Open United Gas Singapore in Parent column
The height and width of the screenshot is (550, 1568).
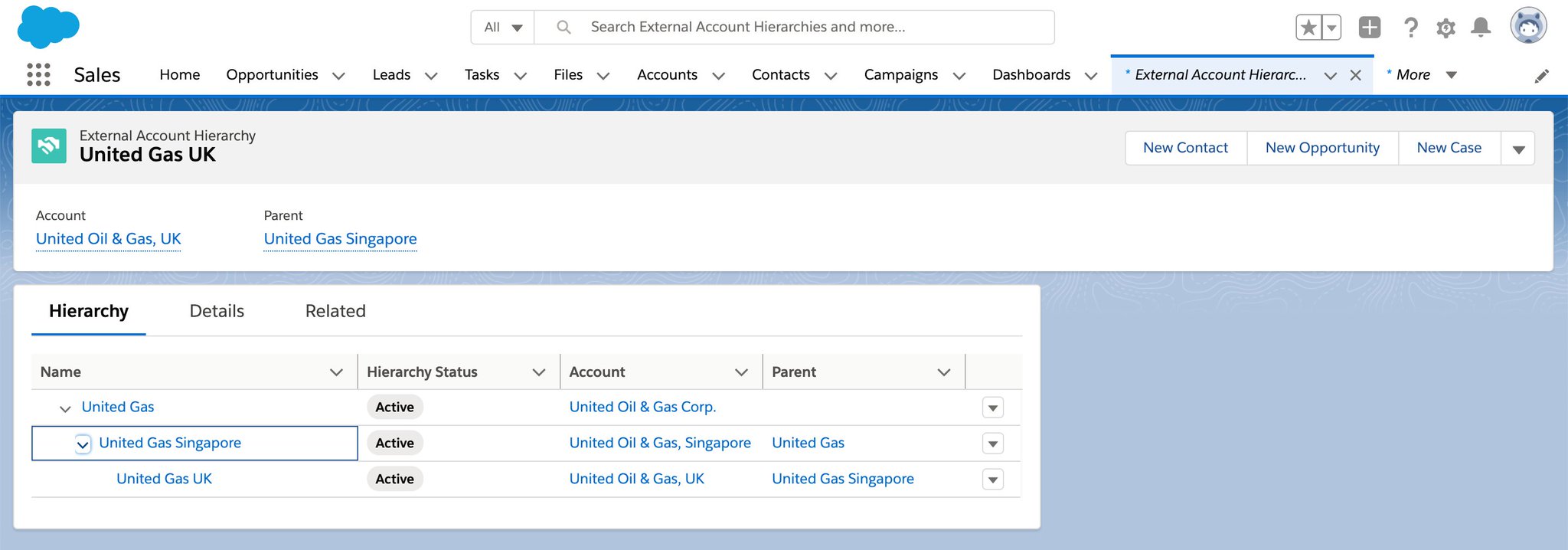(x=843, y=479)
